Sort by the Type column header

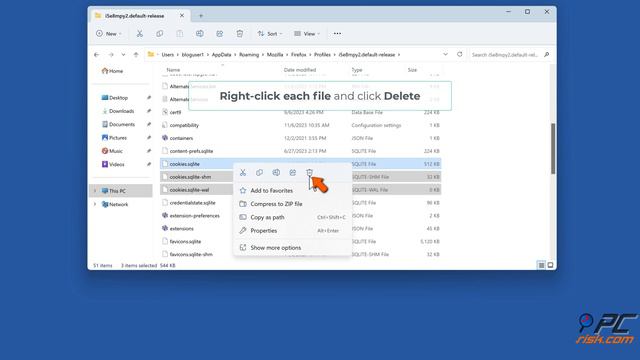pos(357,70)
